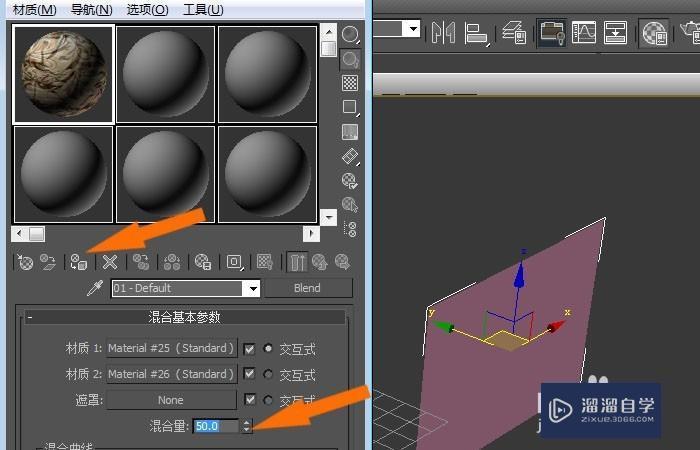Image resolution: width=700 pixels, height=450 pixels.
Task: Click Make Preview icon
Action: coord(350,157)
